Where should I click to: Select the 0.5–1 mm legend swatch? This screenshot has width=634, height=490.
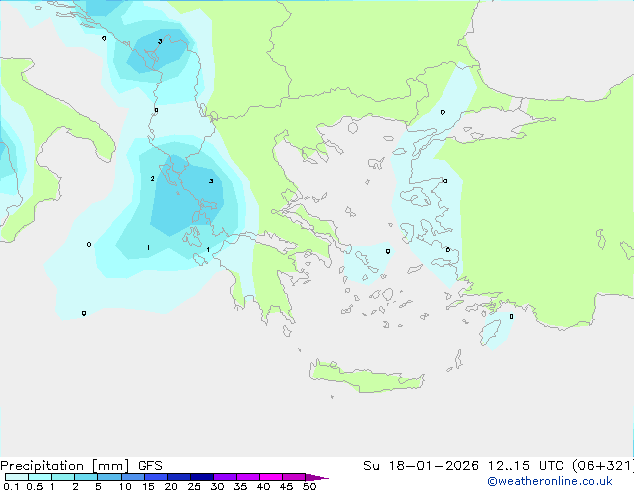[40, 477]
